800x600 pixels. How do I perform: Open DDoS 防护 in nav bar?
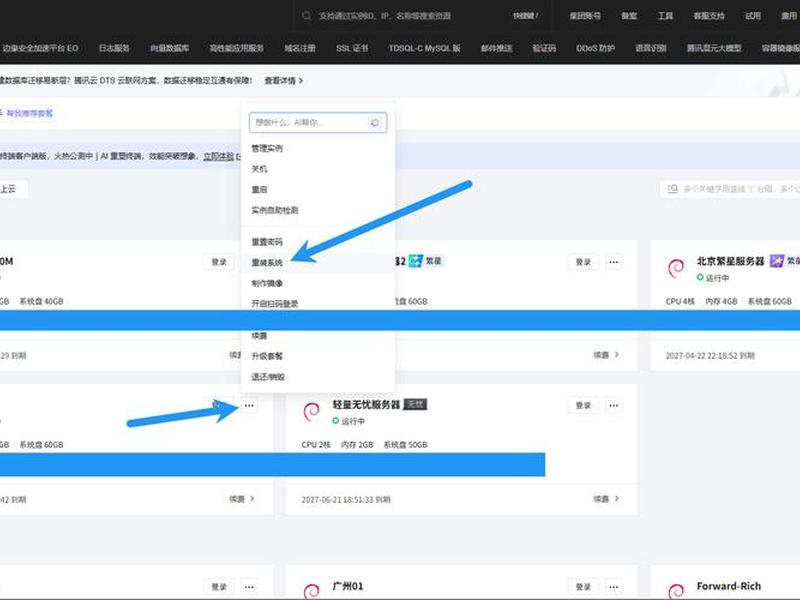click(595, 48)
